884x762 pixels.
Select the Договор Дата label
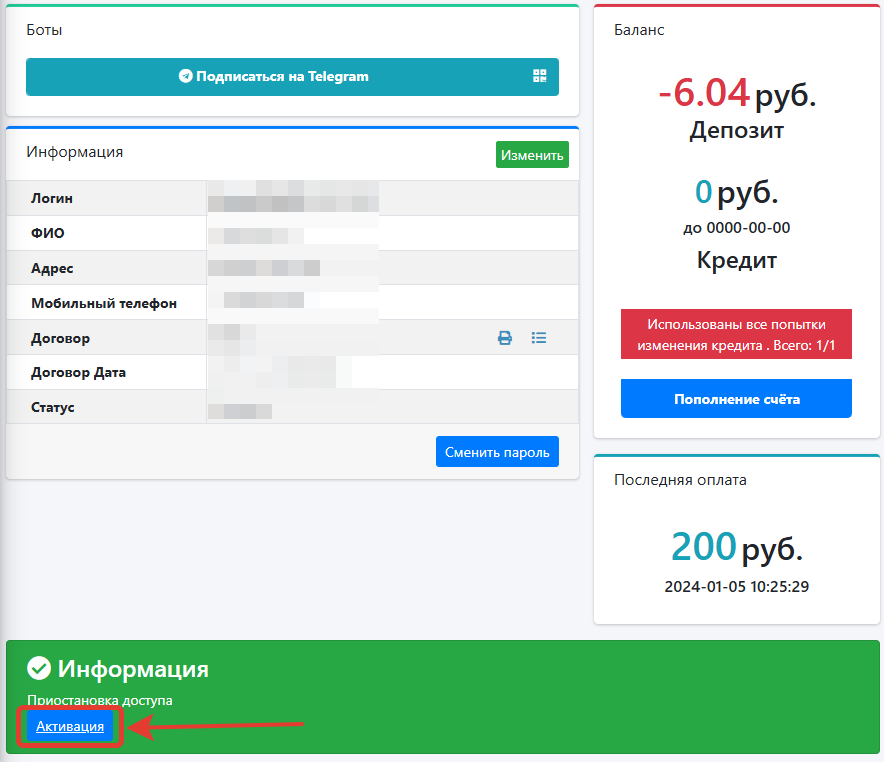pos(78,373)
